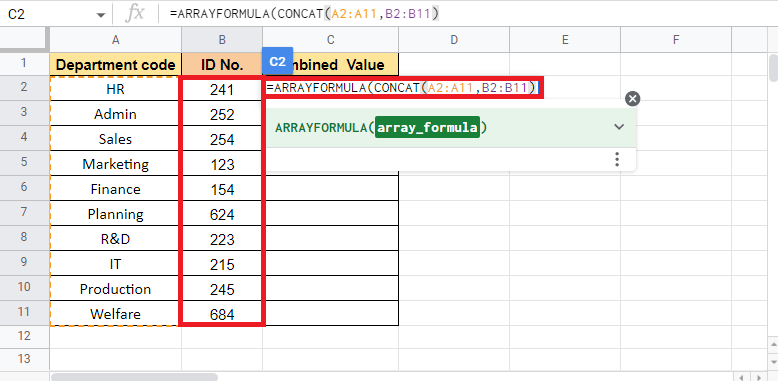Click the array_formula argument highlight
This screenshot has height=381, width=778.
click(427, 127)
